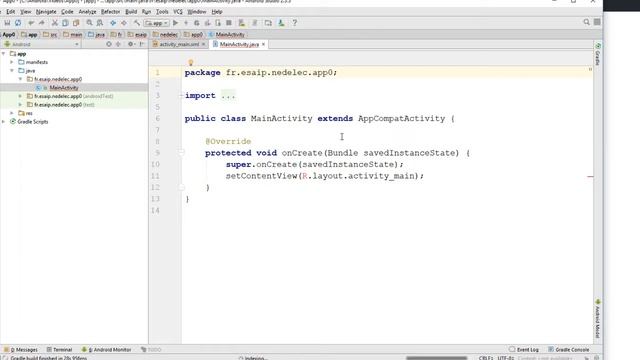
Task: Click the Copy icon in toolbar
Action: [x=65, y=23]
